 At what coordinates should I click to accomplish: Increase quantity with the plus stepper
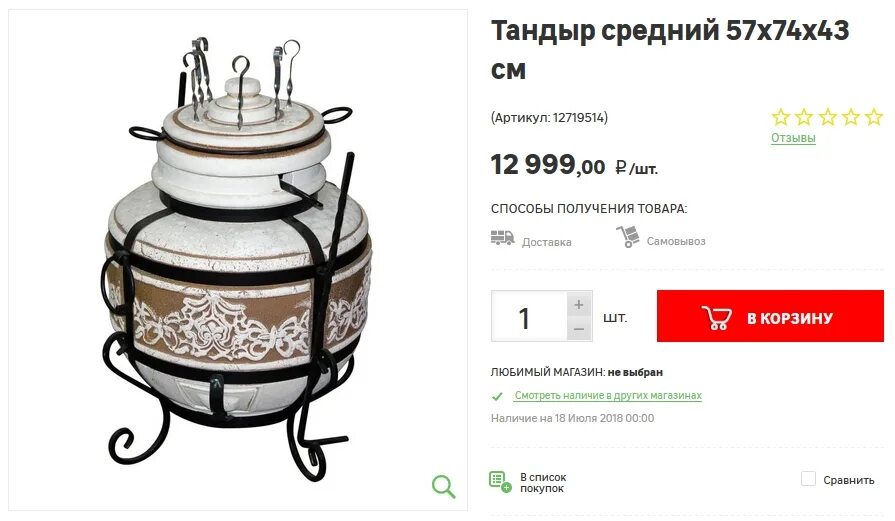tap(579, 305)
